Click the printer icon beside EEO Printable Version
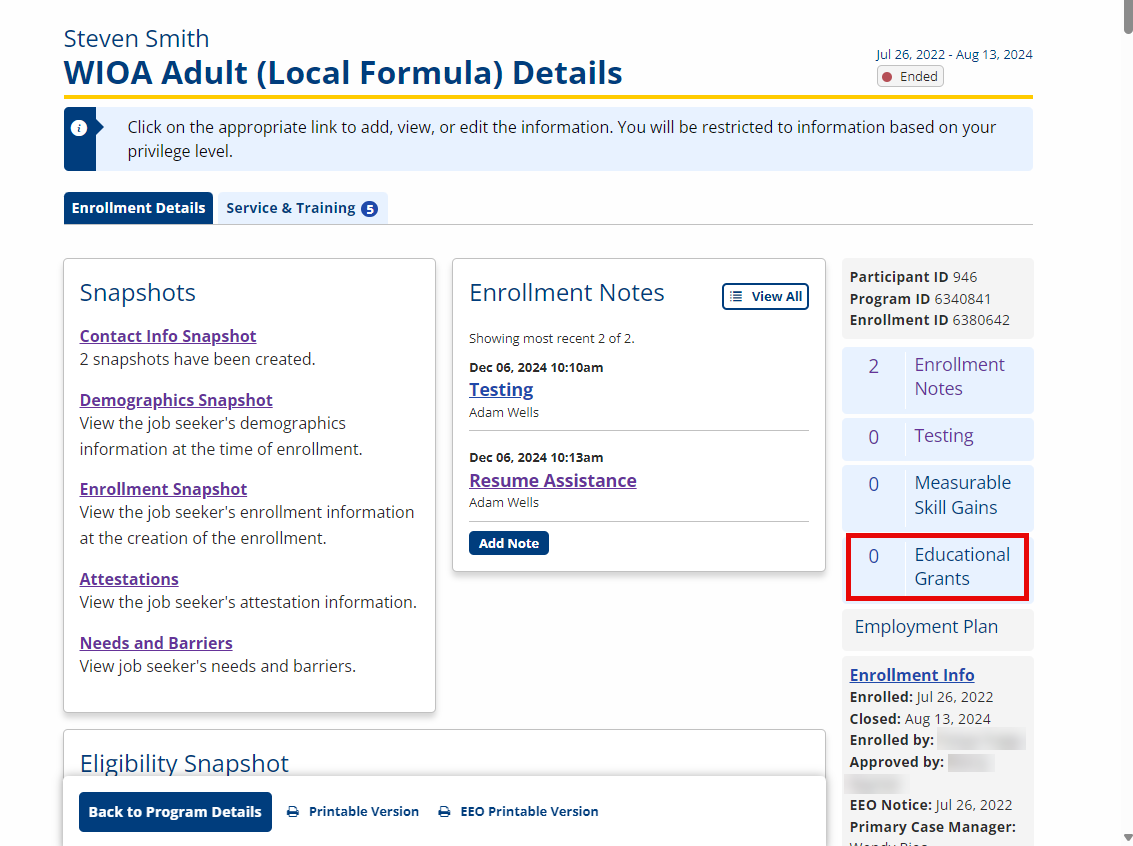The image size is (1133, 846). tap(444, 812)
